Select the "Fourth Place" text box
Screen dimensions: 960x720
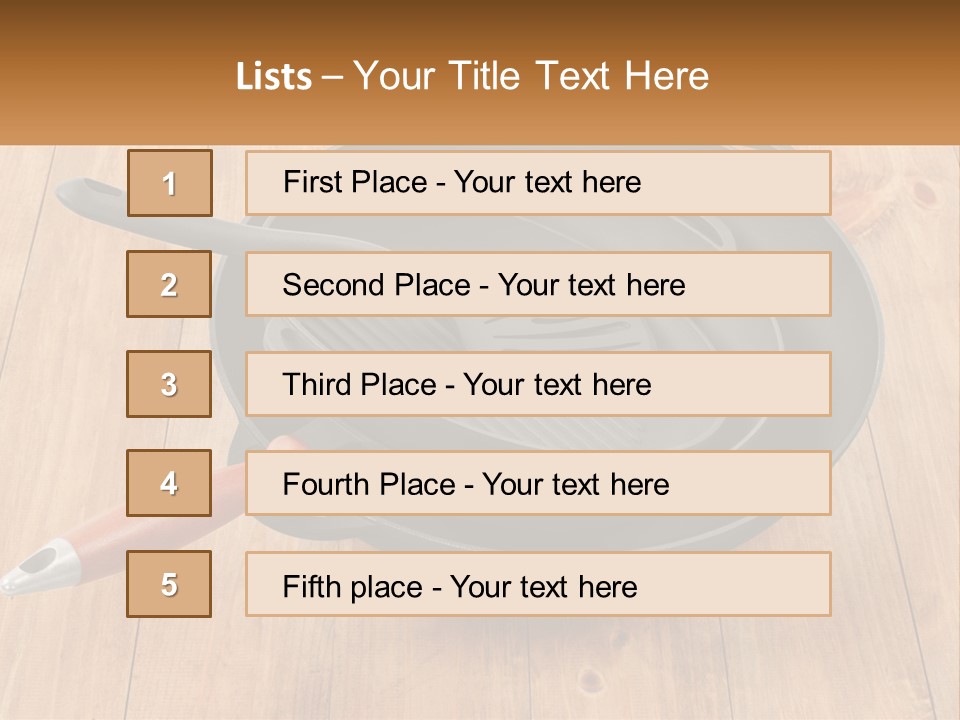point(538,484)
